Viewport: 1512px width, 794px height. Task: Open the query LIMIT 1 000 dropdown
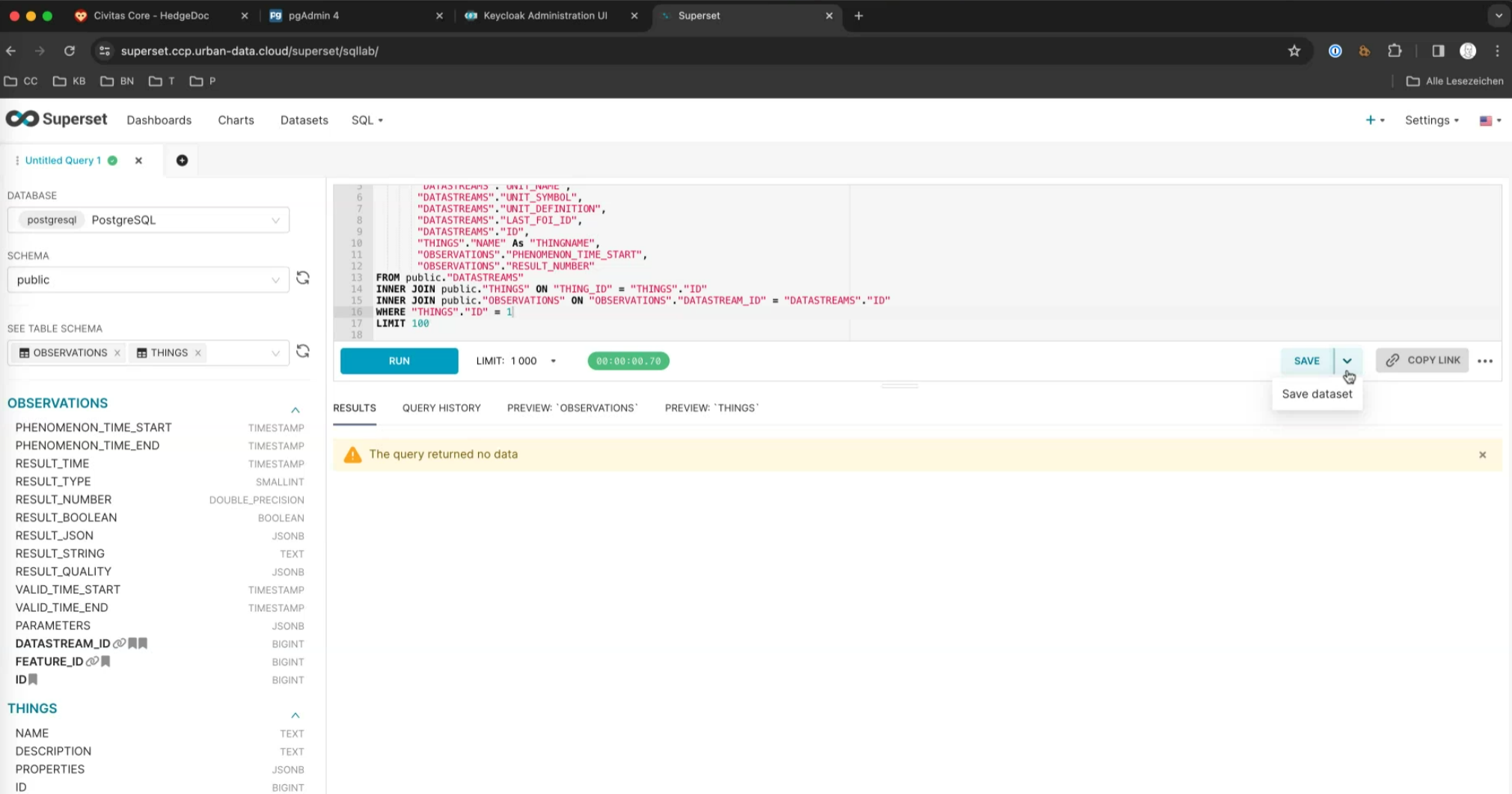(517, 361)
